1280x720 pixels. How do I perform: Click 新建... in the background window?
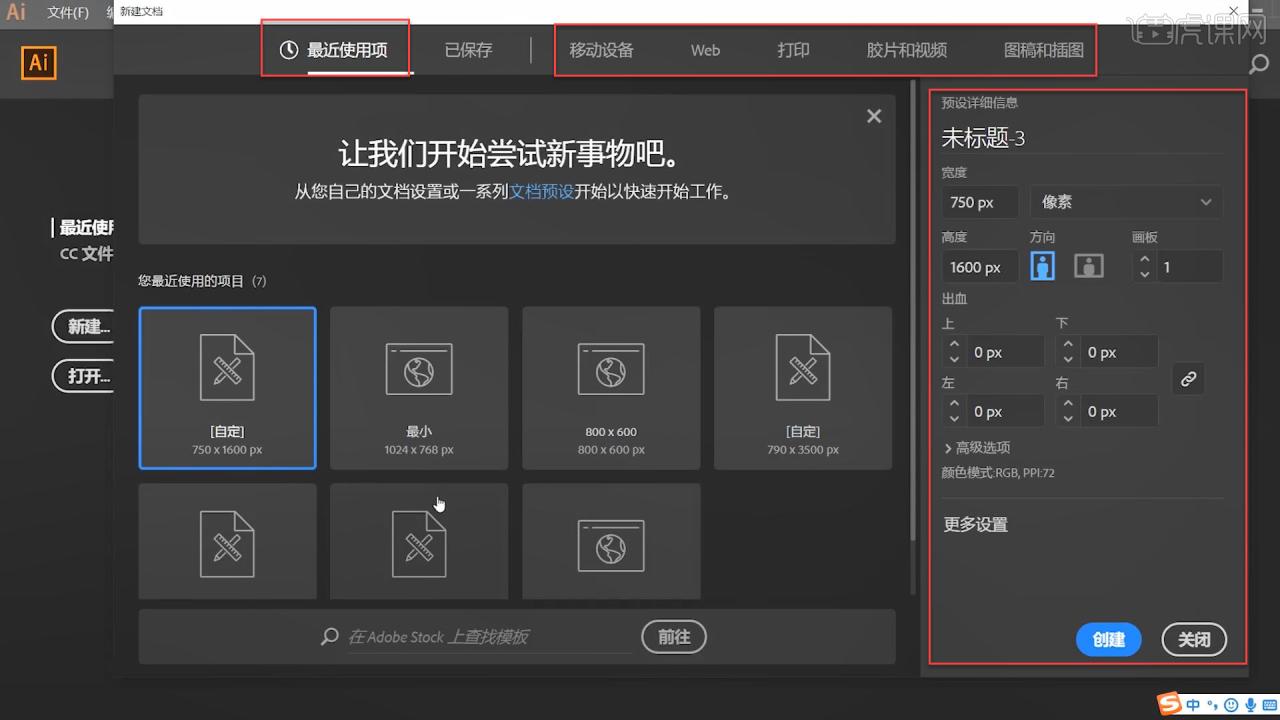83,326
